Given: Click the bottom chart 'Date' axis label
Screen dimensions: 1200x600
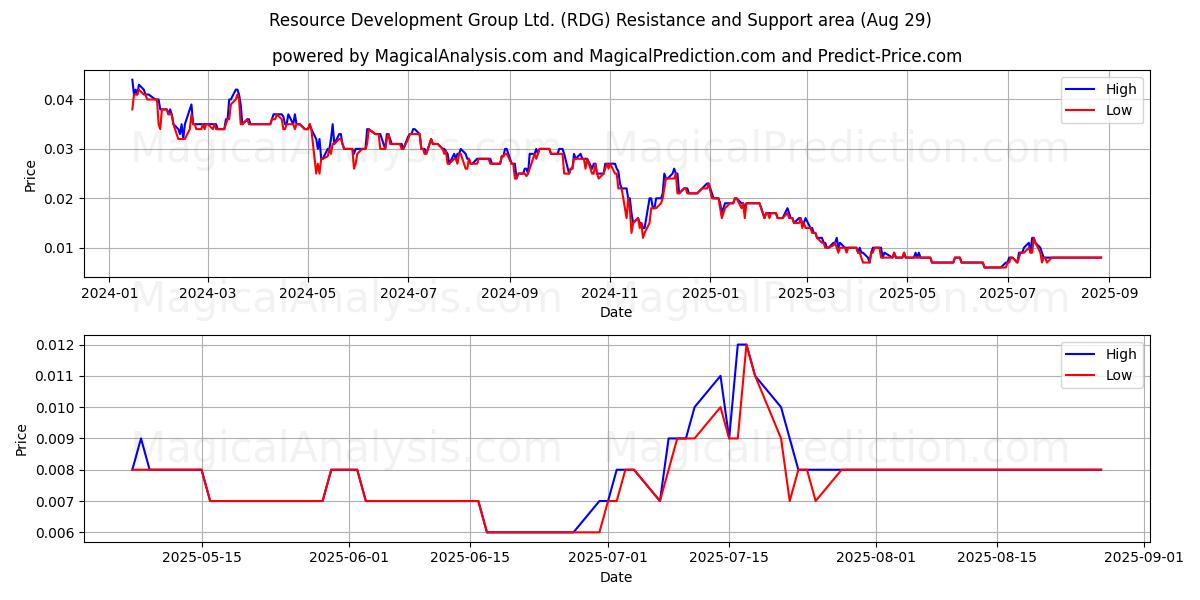Looking at the screenshot, I should [x=616, y=577].
